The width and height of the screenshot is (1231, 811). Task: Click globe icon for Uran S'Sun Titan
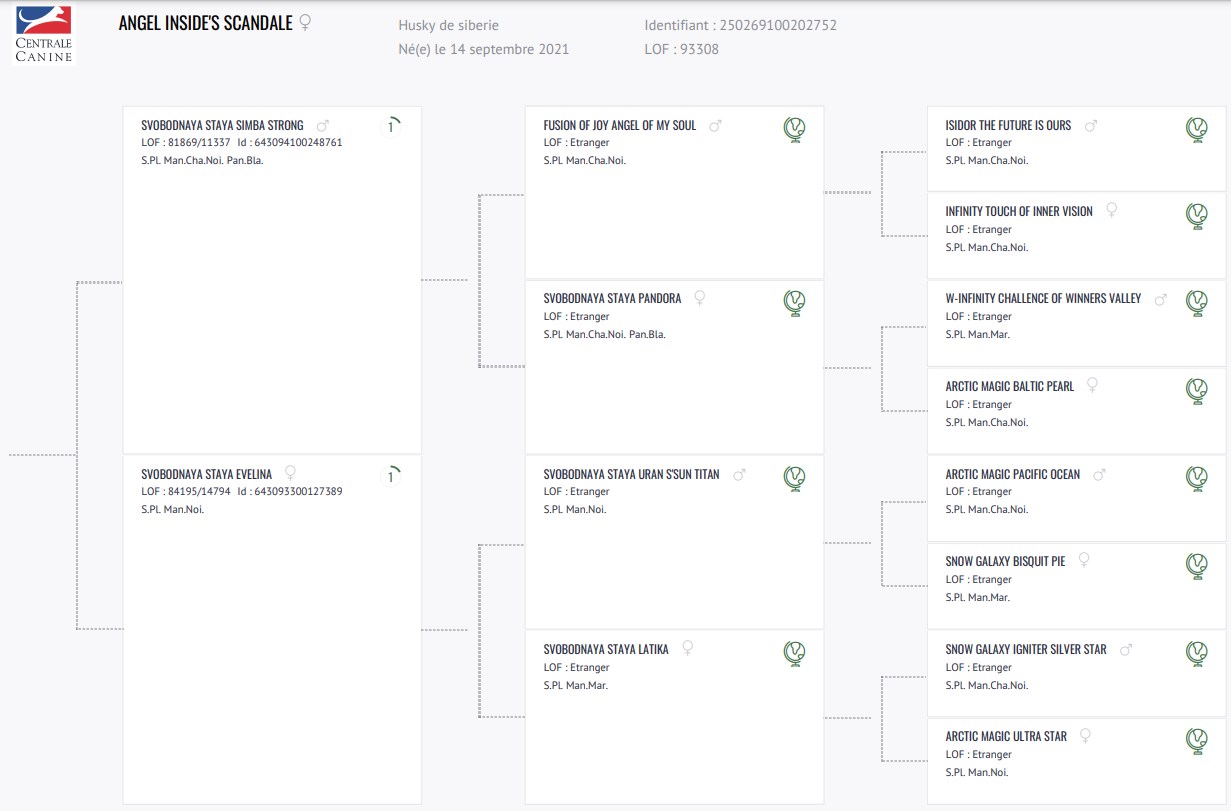click(x=794, y=479)
